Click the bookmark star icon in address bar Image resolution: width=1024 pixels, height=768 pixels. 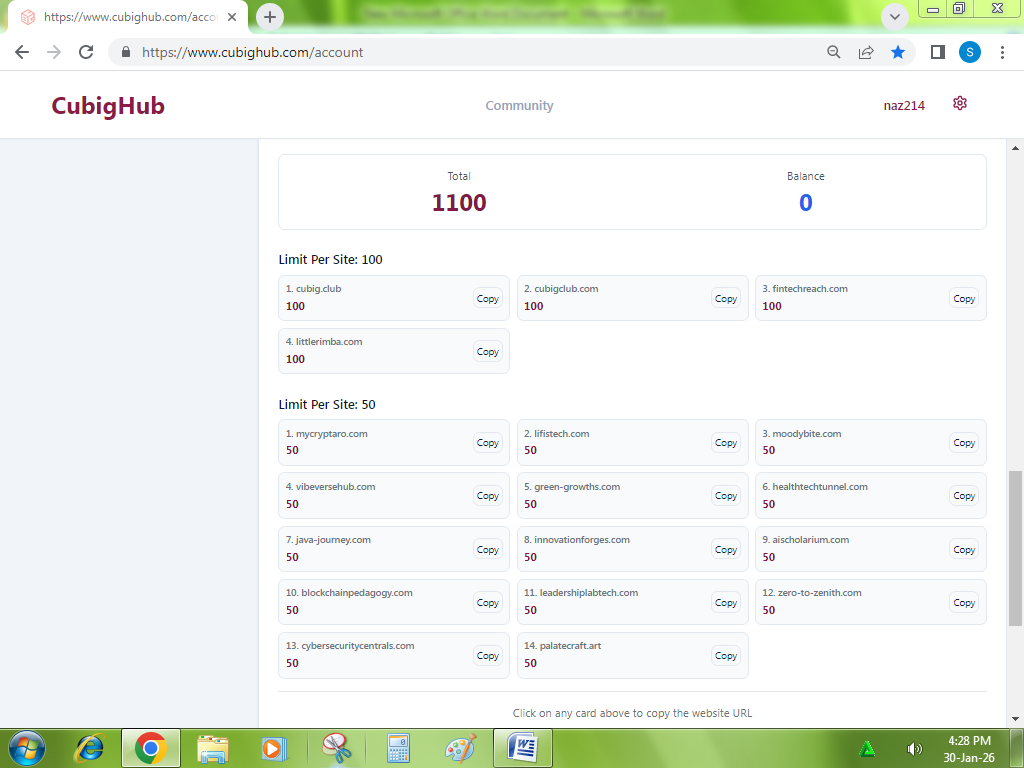coord(898,52)
